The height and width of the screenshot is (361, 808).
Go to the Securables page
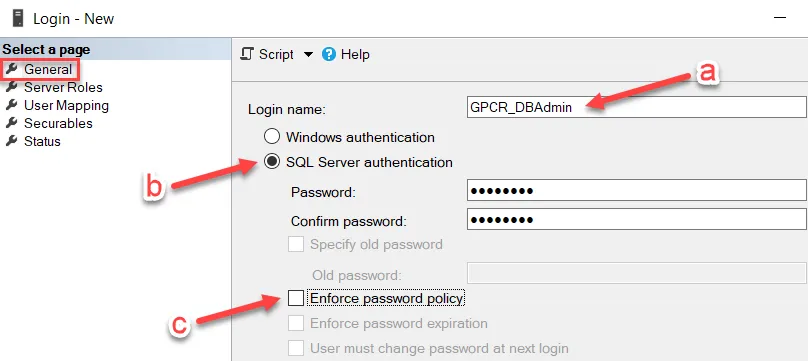click(x=58, y=123)
